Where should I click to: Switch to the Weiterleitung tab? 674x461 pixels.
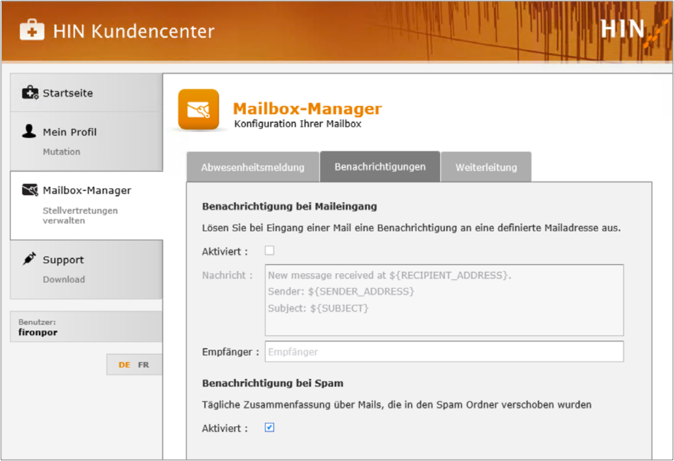486,167
